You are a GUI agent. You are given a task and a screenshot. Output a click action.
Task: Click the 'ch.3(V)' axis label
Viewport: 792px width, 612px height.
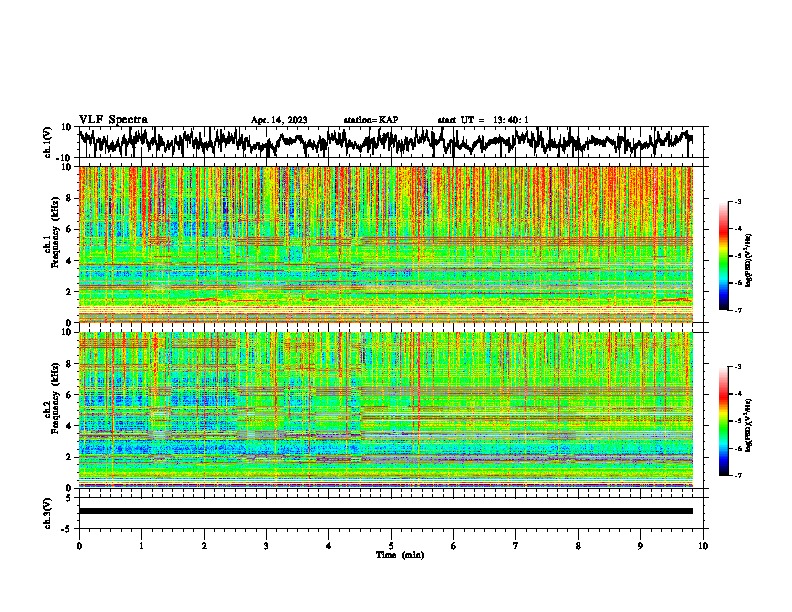coord(48,514)
